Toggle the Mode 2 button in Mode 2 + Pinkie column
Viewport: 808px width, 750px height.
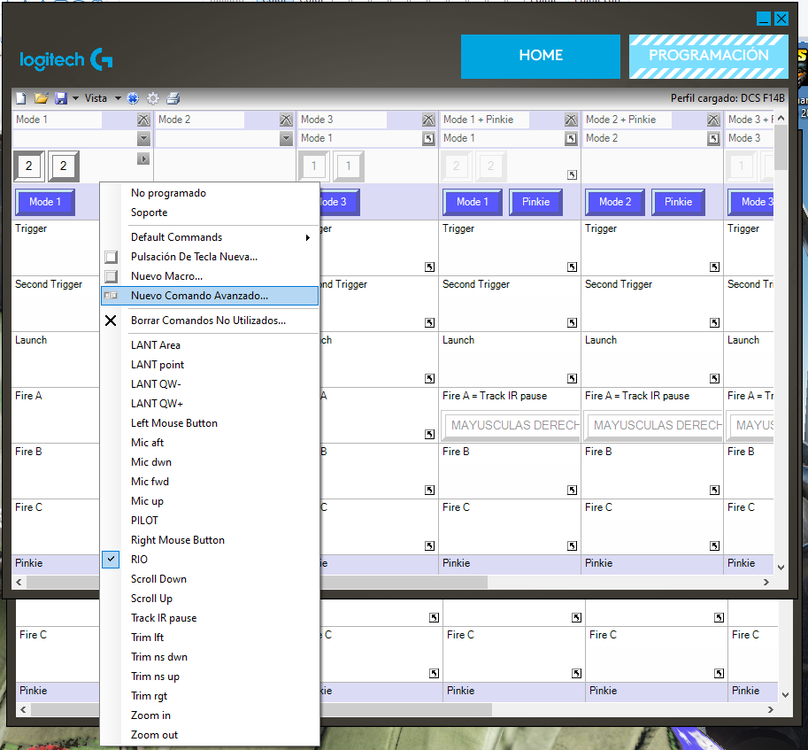pyautogui.click(x=615, y=202)
